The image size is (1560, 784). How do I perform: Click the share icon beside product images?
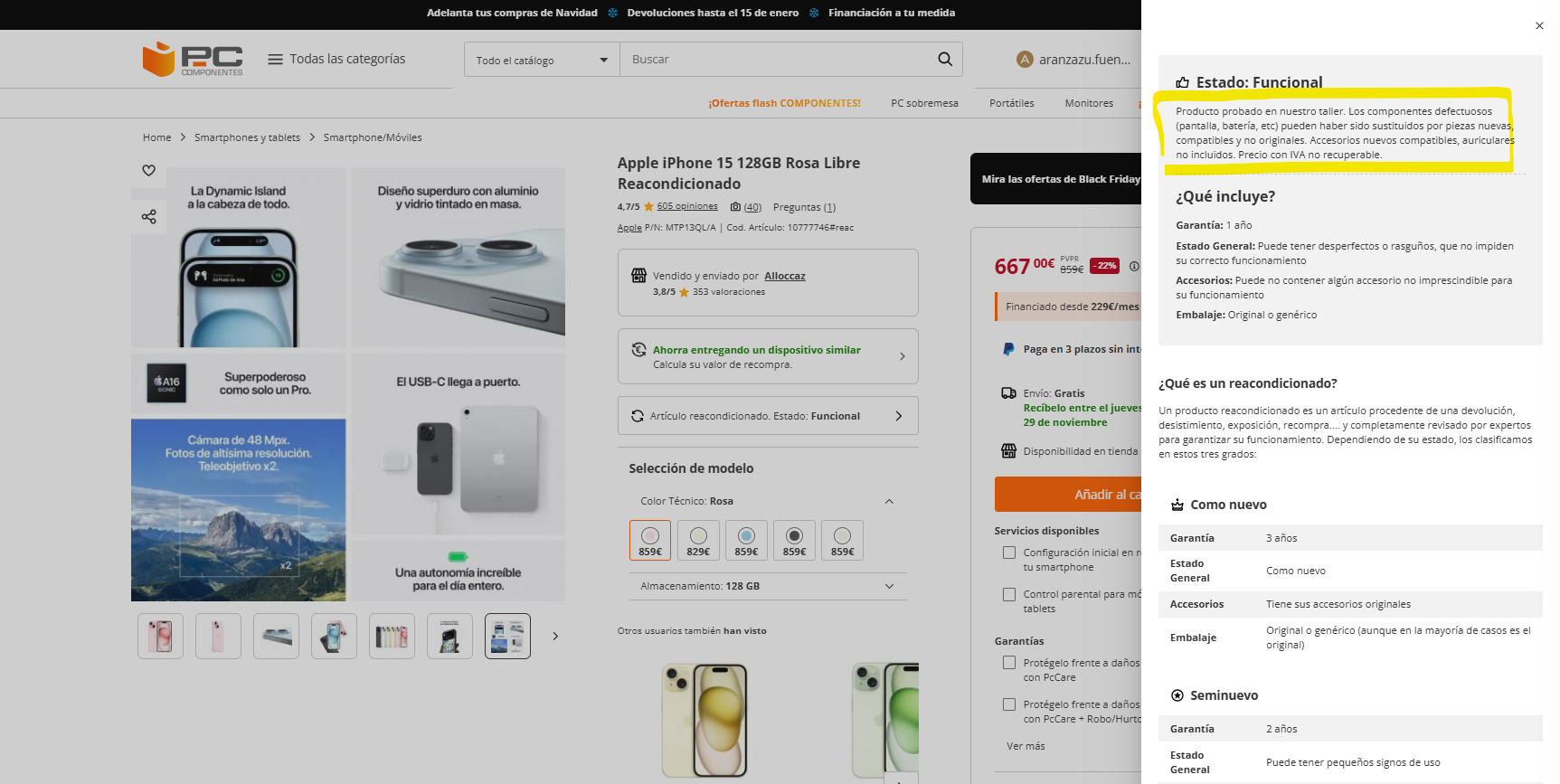149,217
